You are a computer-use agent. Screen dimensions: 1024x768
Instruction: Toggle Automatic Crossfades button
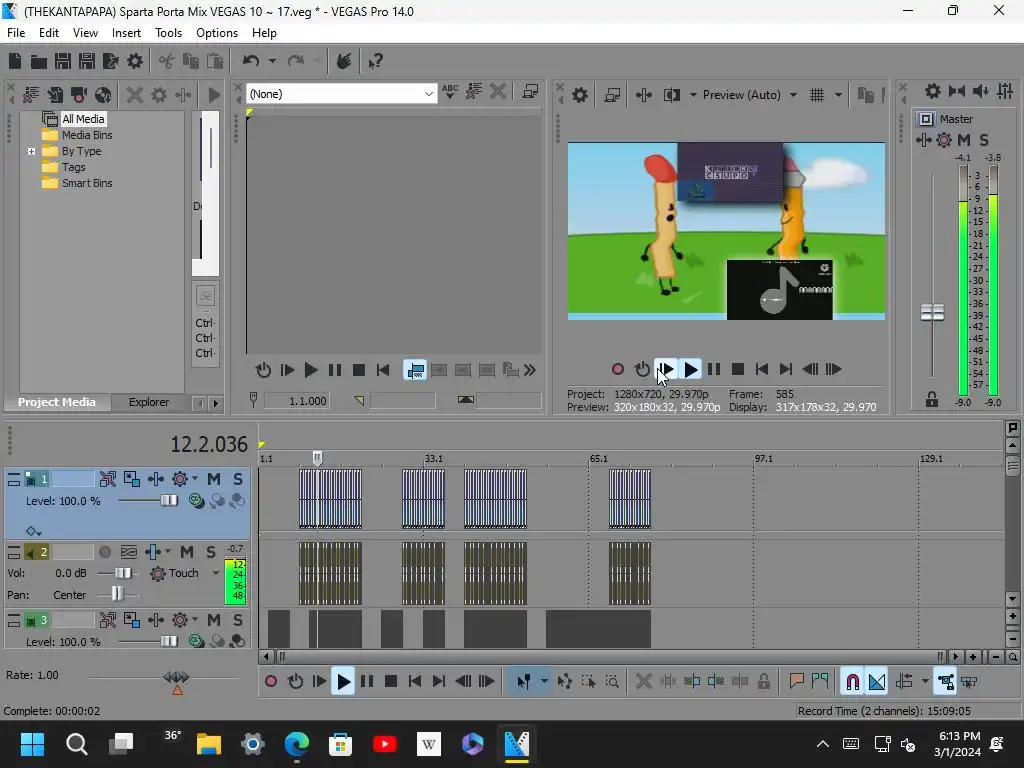point(876,682)
